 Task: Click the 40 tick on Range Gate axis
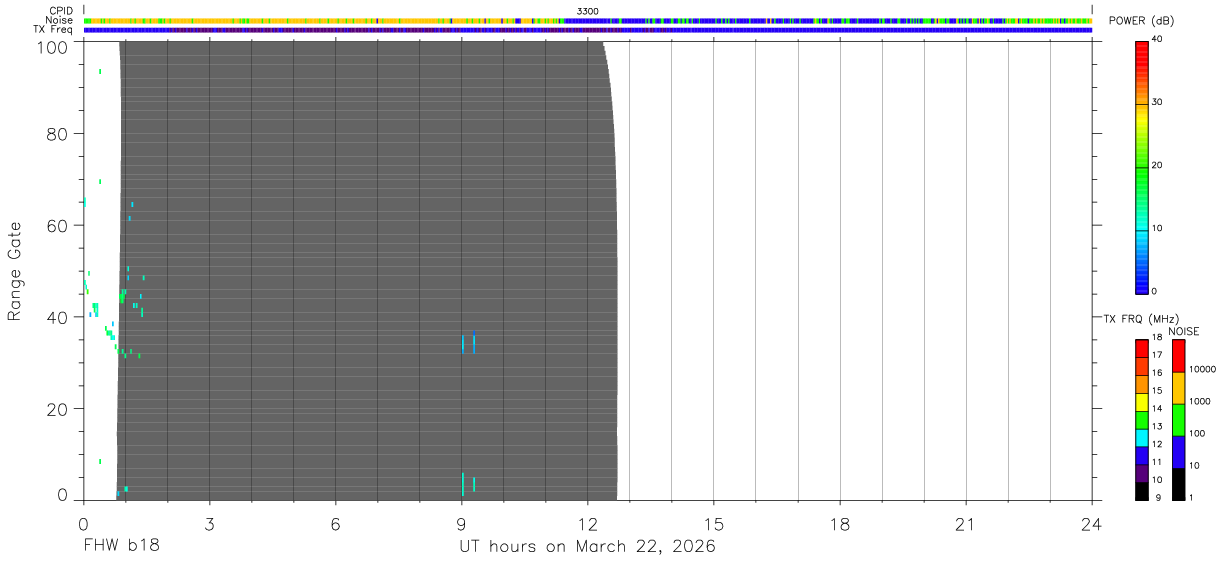tap(58, 317)
